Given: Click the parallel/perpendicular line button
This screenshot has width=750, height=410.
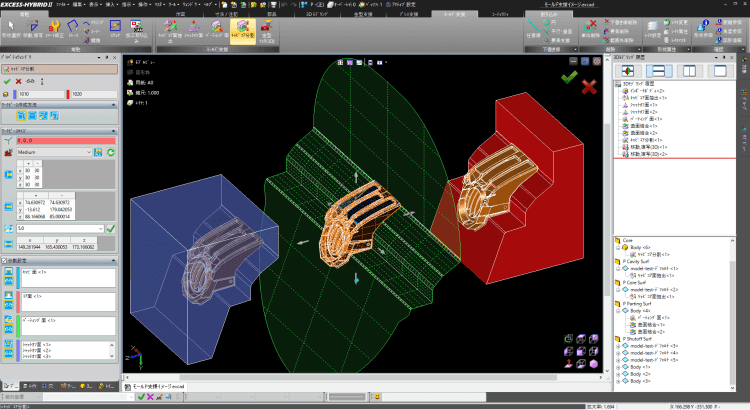Looking at the screenshot, I should 558,32.
